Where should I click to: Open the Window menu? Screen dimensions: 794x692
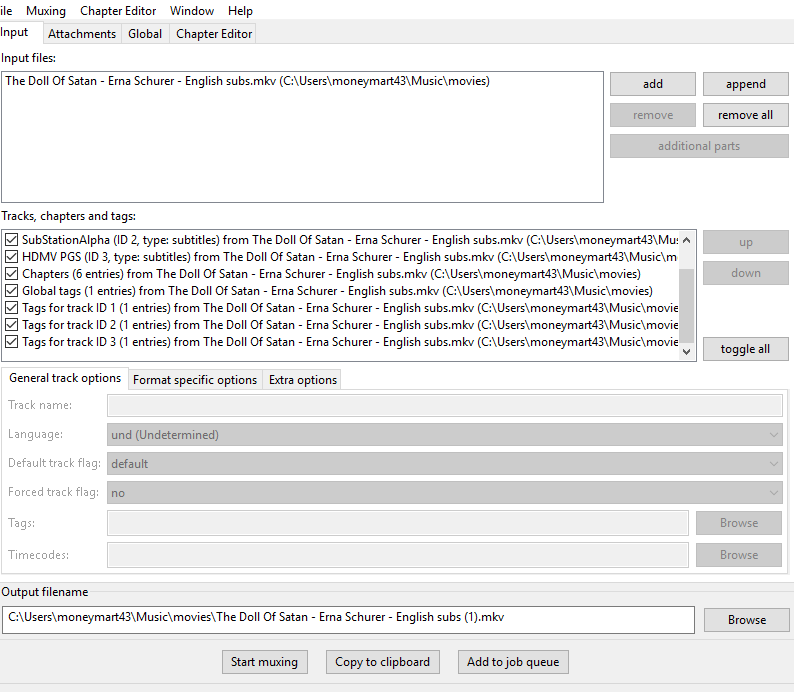[192, 11]
